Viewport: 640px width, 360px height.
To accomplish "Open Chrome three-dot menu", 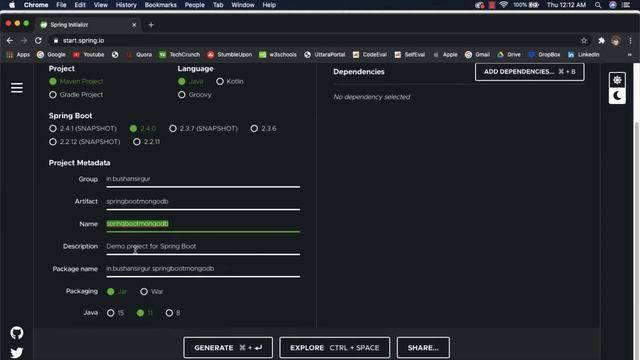I will (x=630, y=40).
